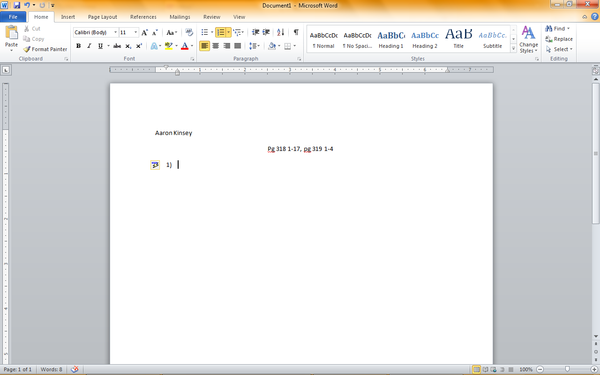Toggle numbered list formatting
Image resolution: width=600 pixels, height=375 pixels.
coord(220,32)
